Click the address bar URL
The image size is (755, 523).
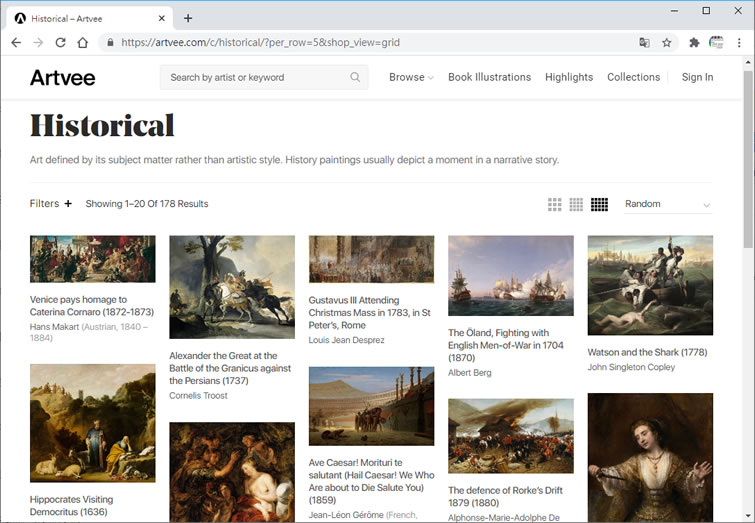click(260, 42)
